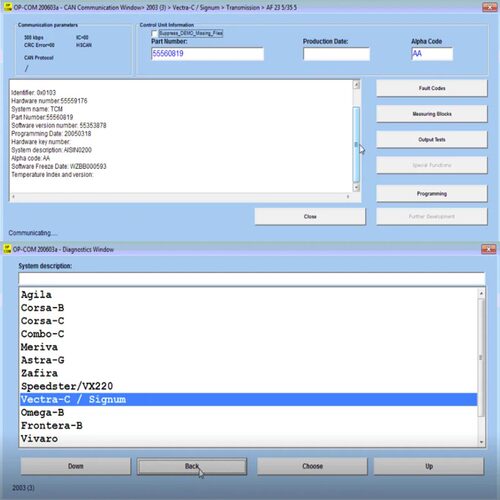The height and width of the screenshot is (500, 500).
Task: Click the OP-COM icon in CAN Communication window title
Action: click(x=7, y=7)
